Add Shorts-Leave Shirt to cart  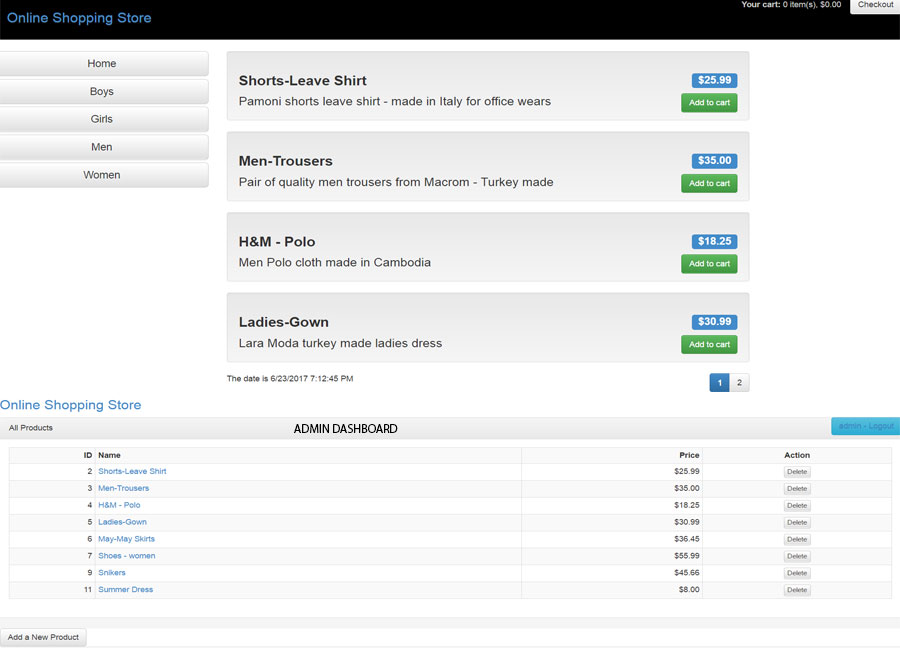[x=709, y=103]
